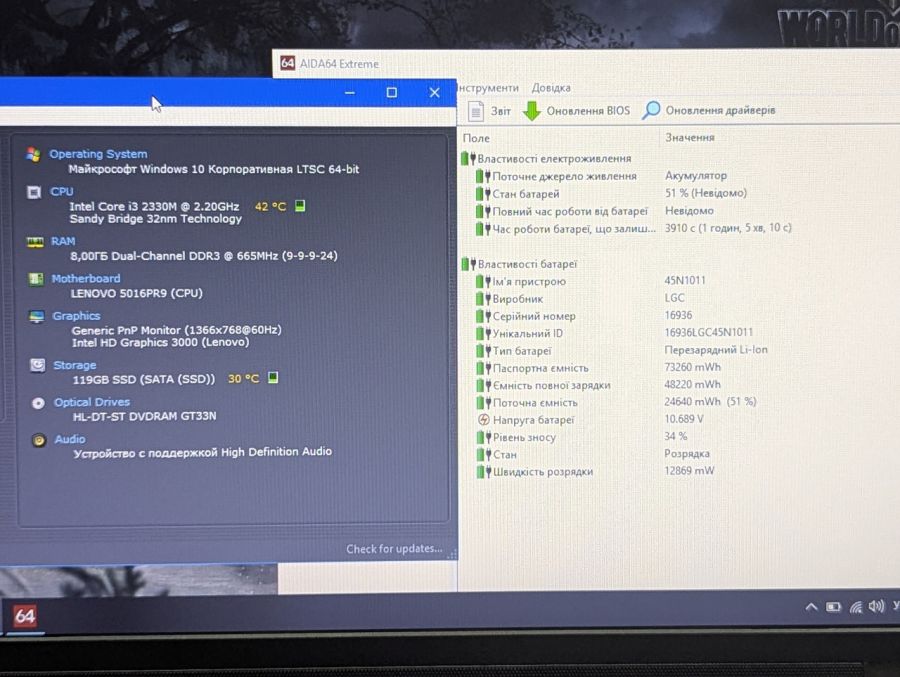Click the Motherboard link in Speccy
This screenshot has height=677, width=900.
pyautogui.click(x=86, y=278)
